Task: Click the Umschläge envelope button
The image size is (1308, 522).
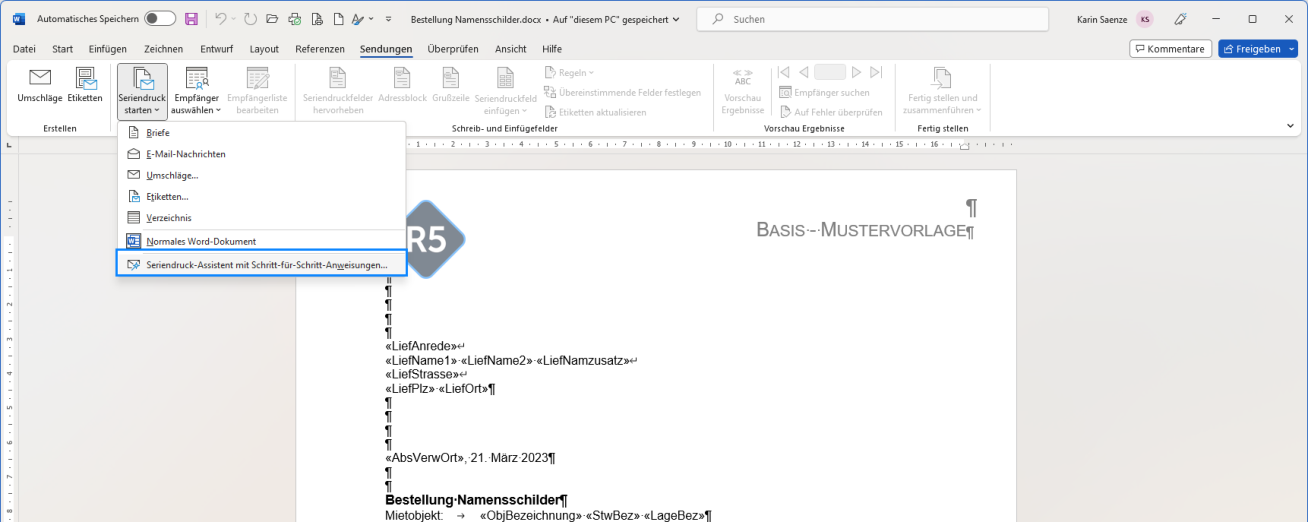Action: point(40,86)
